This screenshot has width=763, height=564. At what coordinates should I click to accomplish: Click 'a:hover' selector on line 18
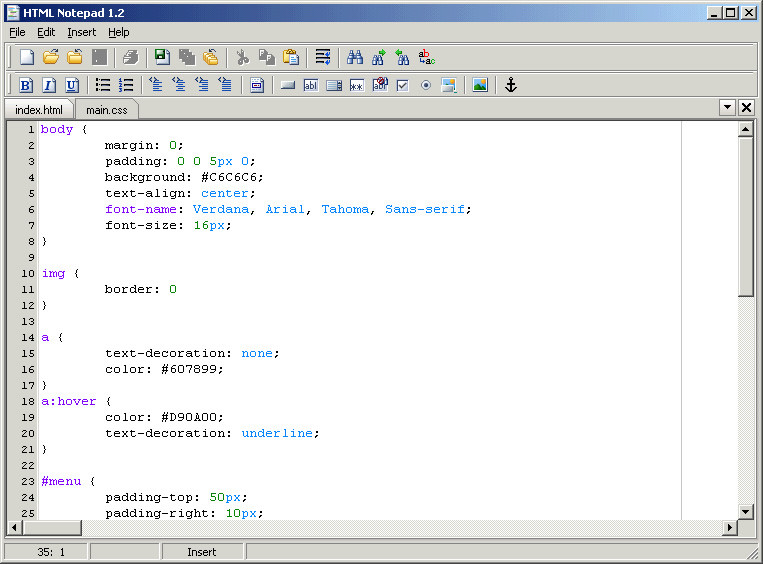pyautogui.click(x=69, y=401)
